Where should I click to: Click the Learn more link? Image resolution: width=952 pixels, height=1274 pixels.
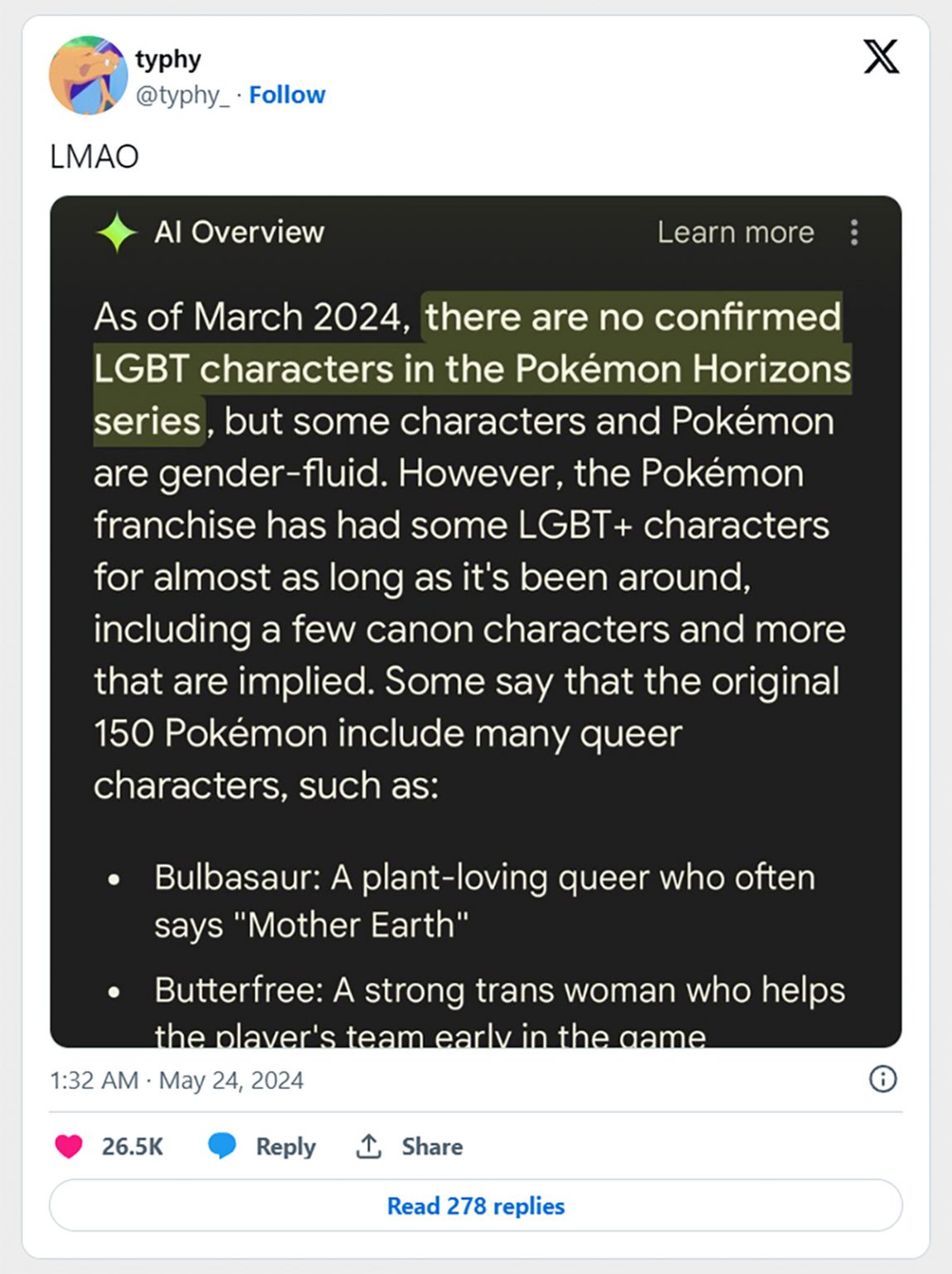tap(735, 232)
